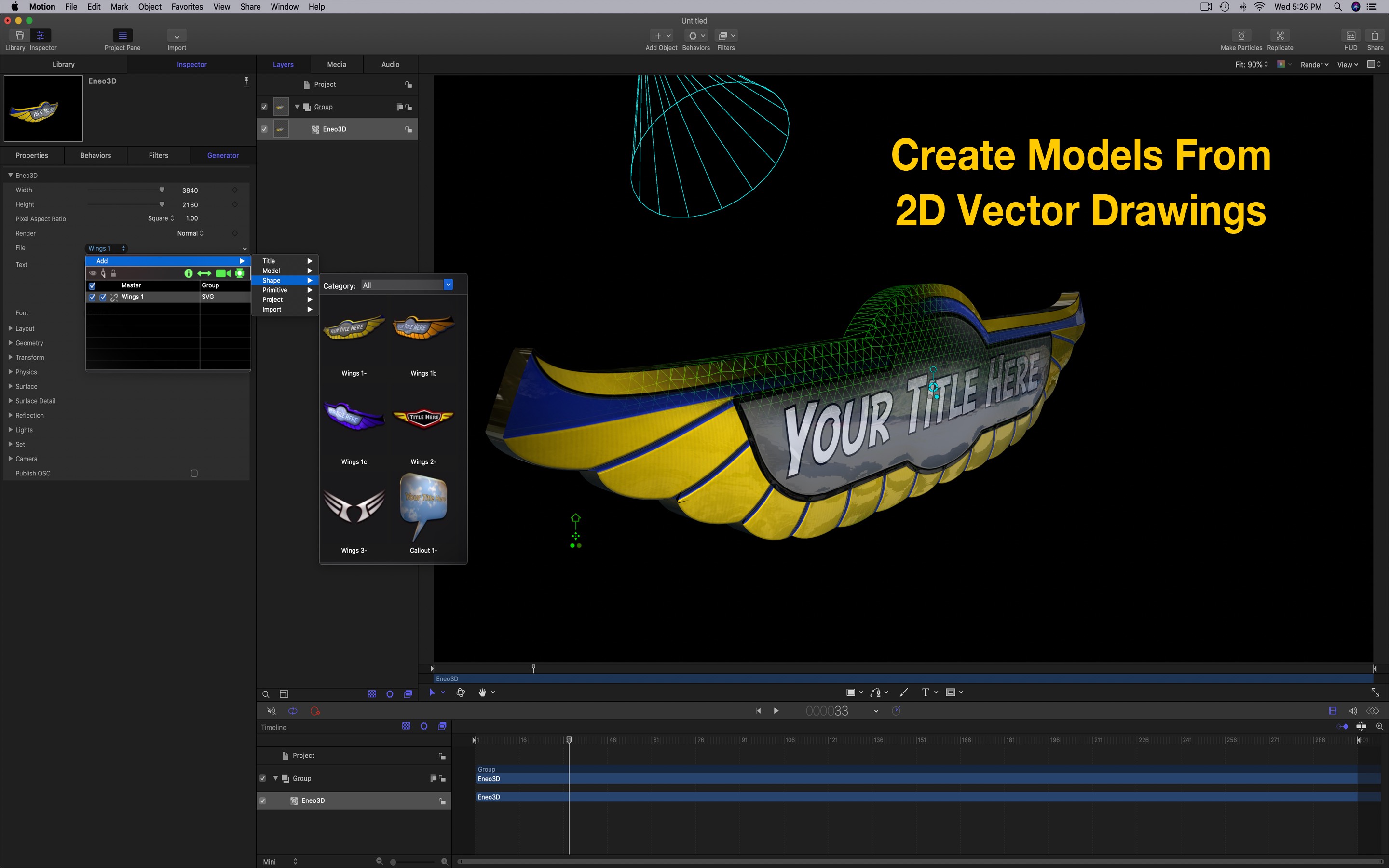Show the HUD
1389x868 pixels.
coord(1350,36)
